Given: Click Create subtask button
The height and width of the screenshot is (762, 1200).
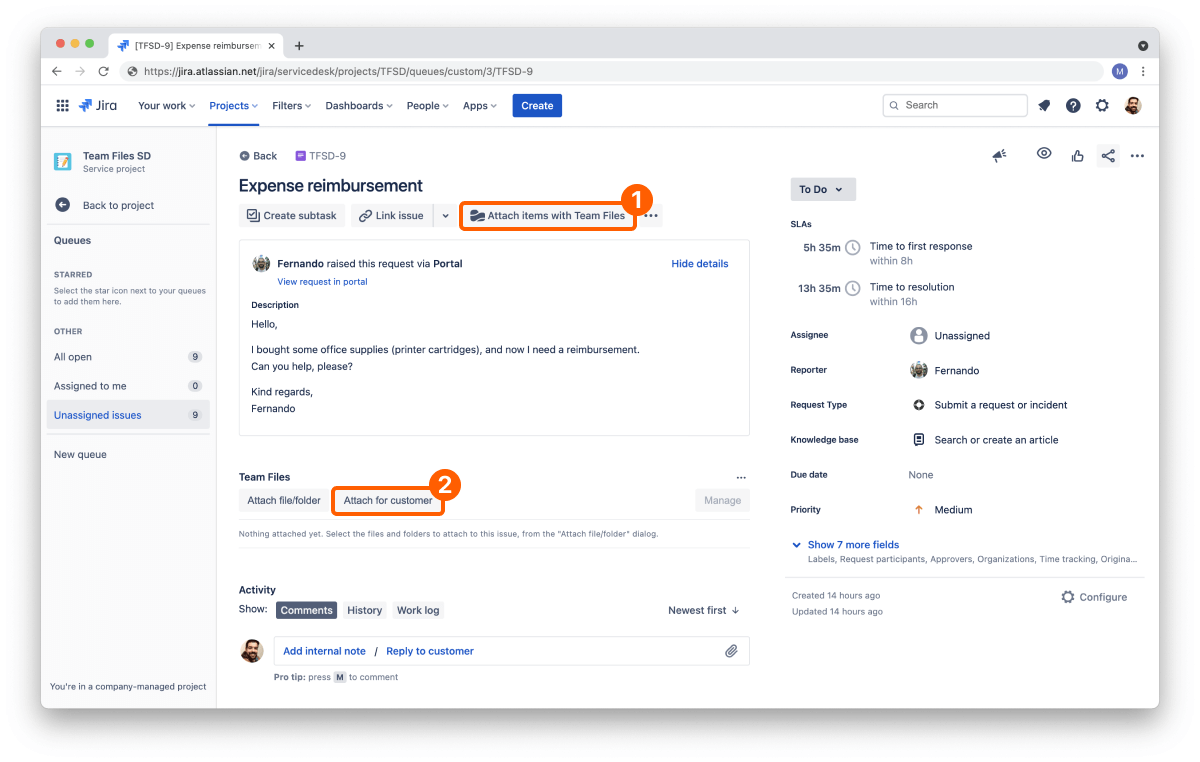Looking at the screenshot, I should click(292, 216).
